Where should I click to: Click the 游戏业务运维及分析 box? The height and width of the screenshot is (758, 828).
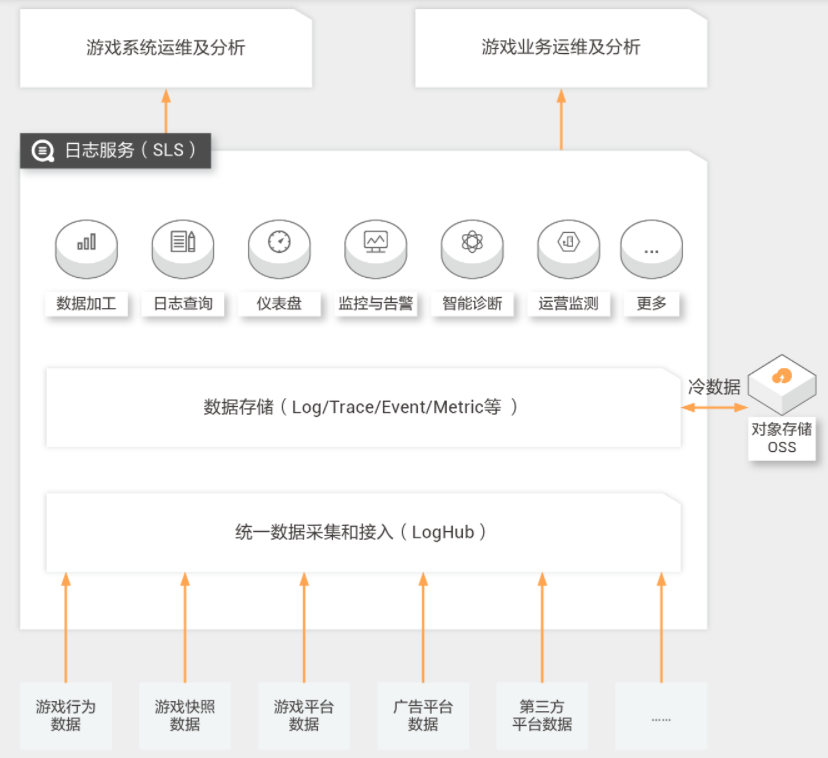(561, 48)
